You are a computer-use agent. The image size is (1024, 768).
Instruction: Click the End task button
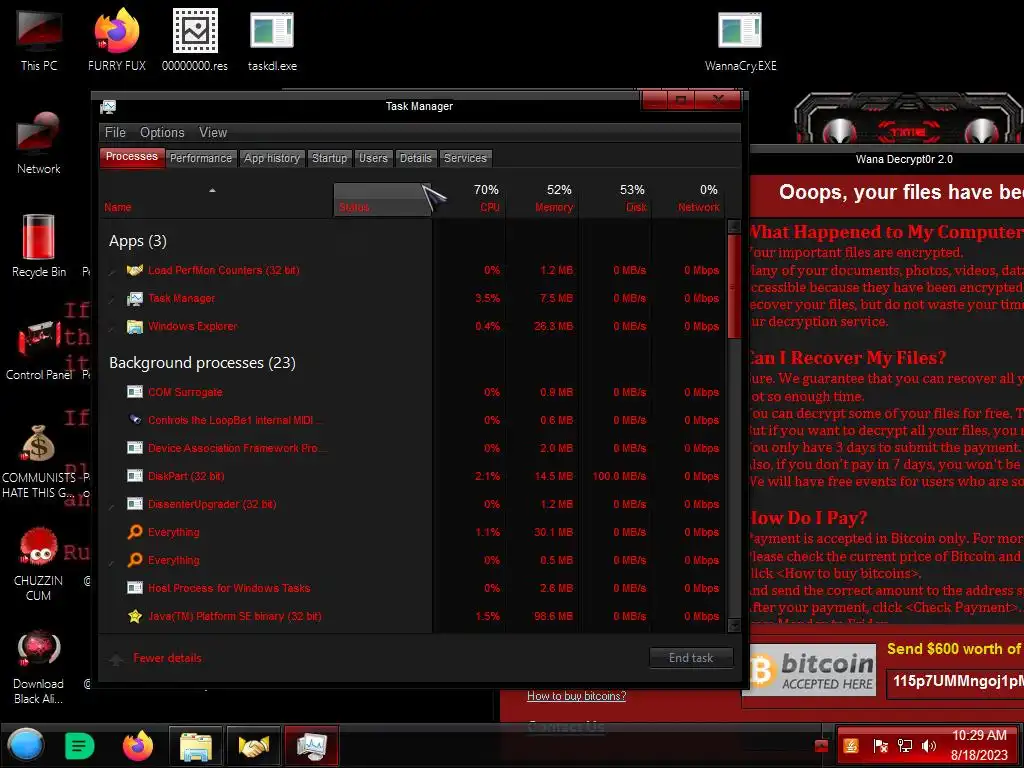point(691,658)
